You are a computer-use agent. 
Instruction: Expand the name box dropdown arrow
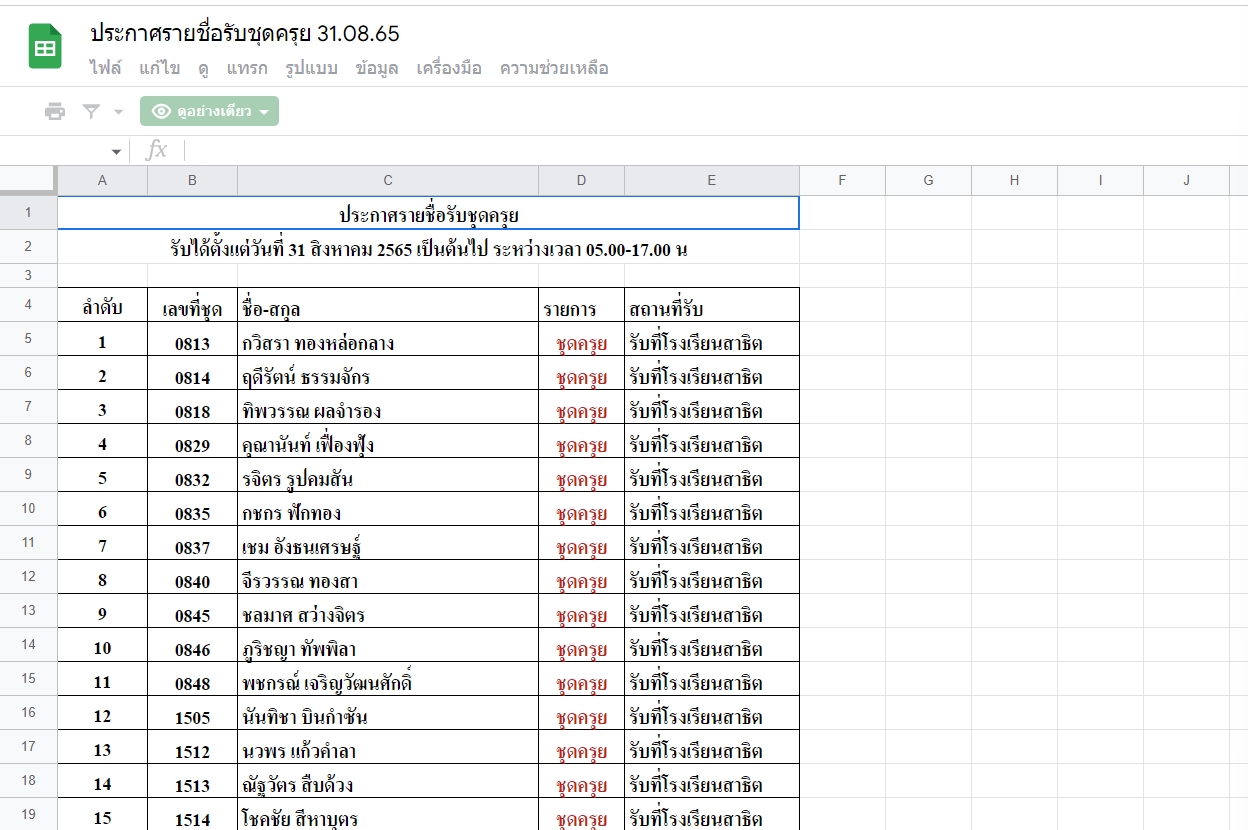click(x=116, y=152)
